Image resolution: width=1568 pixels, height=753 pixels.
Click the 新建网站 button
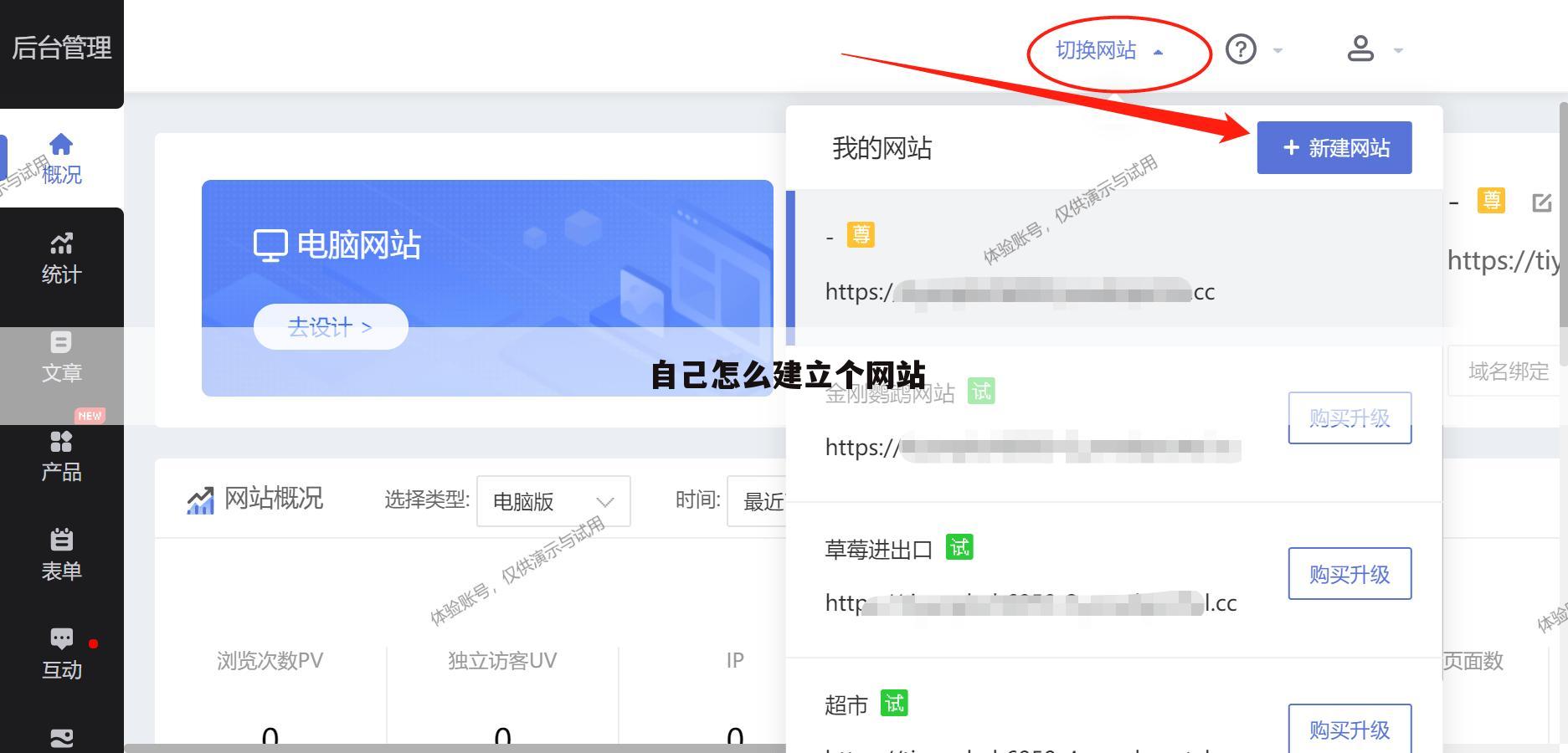(1334, 147)
